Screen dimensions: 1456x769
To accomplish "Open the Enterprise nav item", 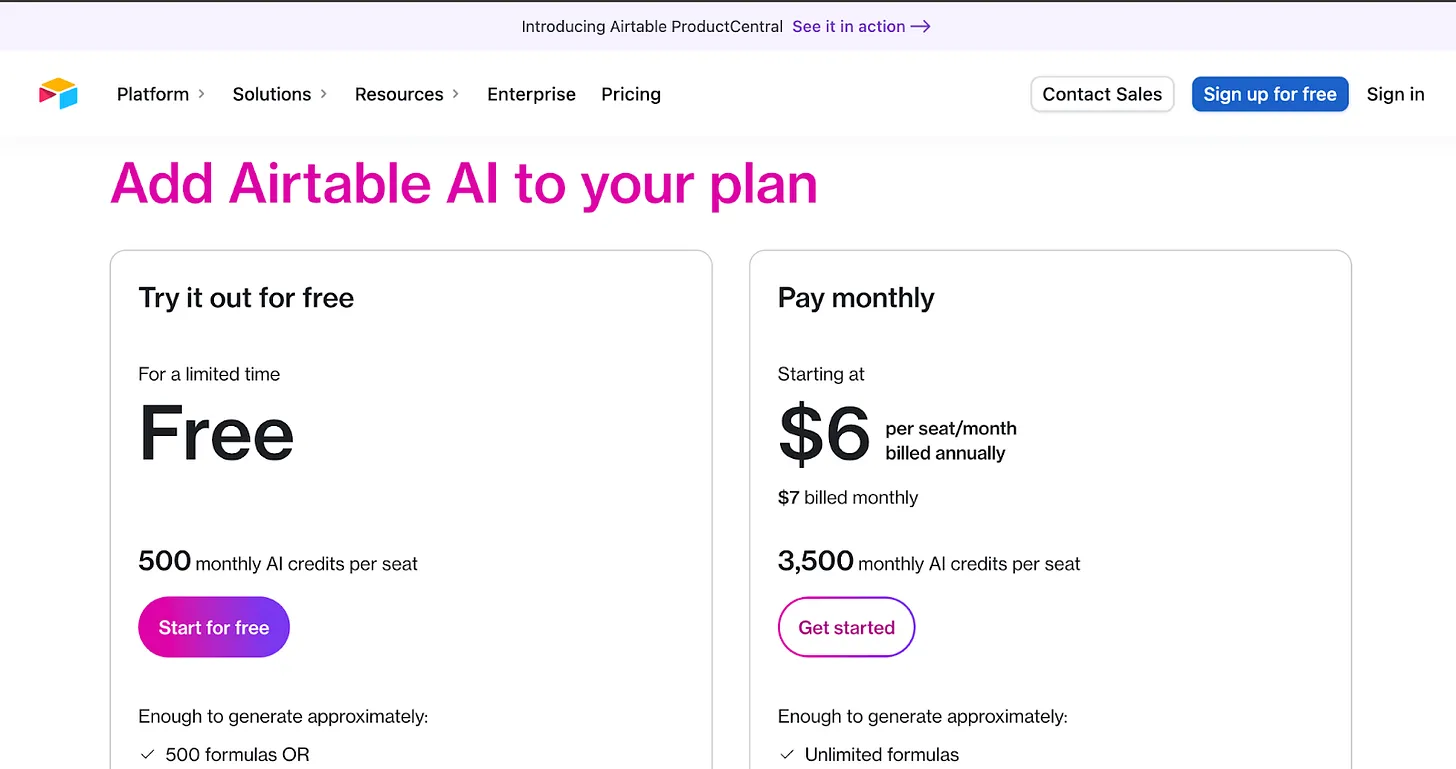I will (x=531, y=94).
